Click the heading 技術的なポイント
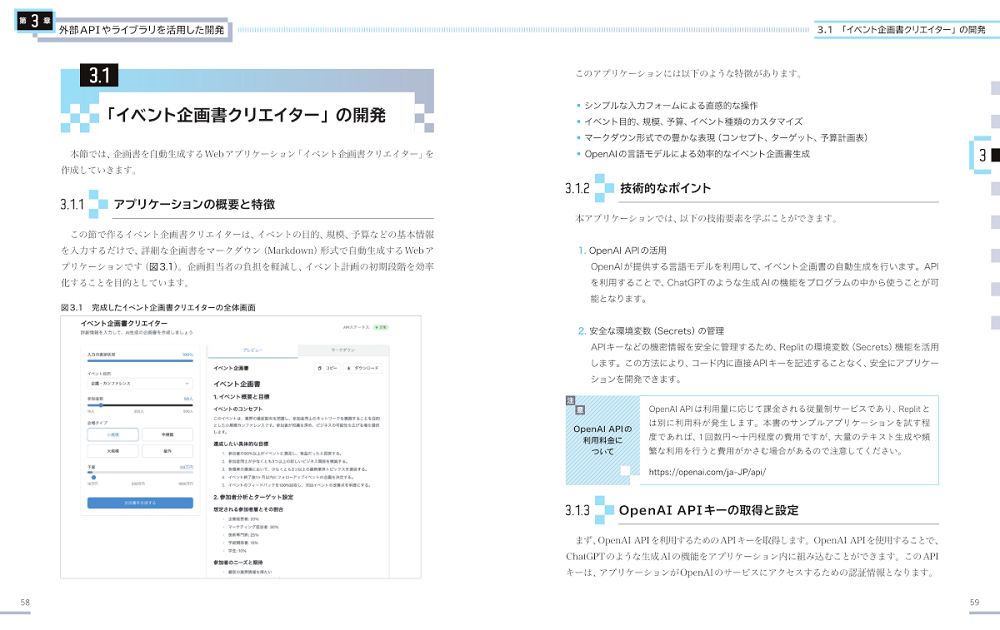 (x=665, y=188)
